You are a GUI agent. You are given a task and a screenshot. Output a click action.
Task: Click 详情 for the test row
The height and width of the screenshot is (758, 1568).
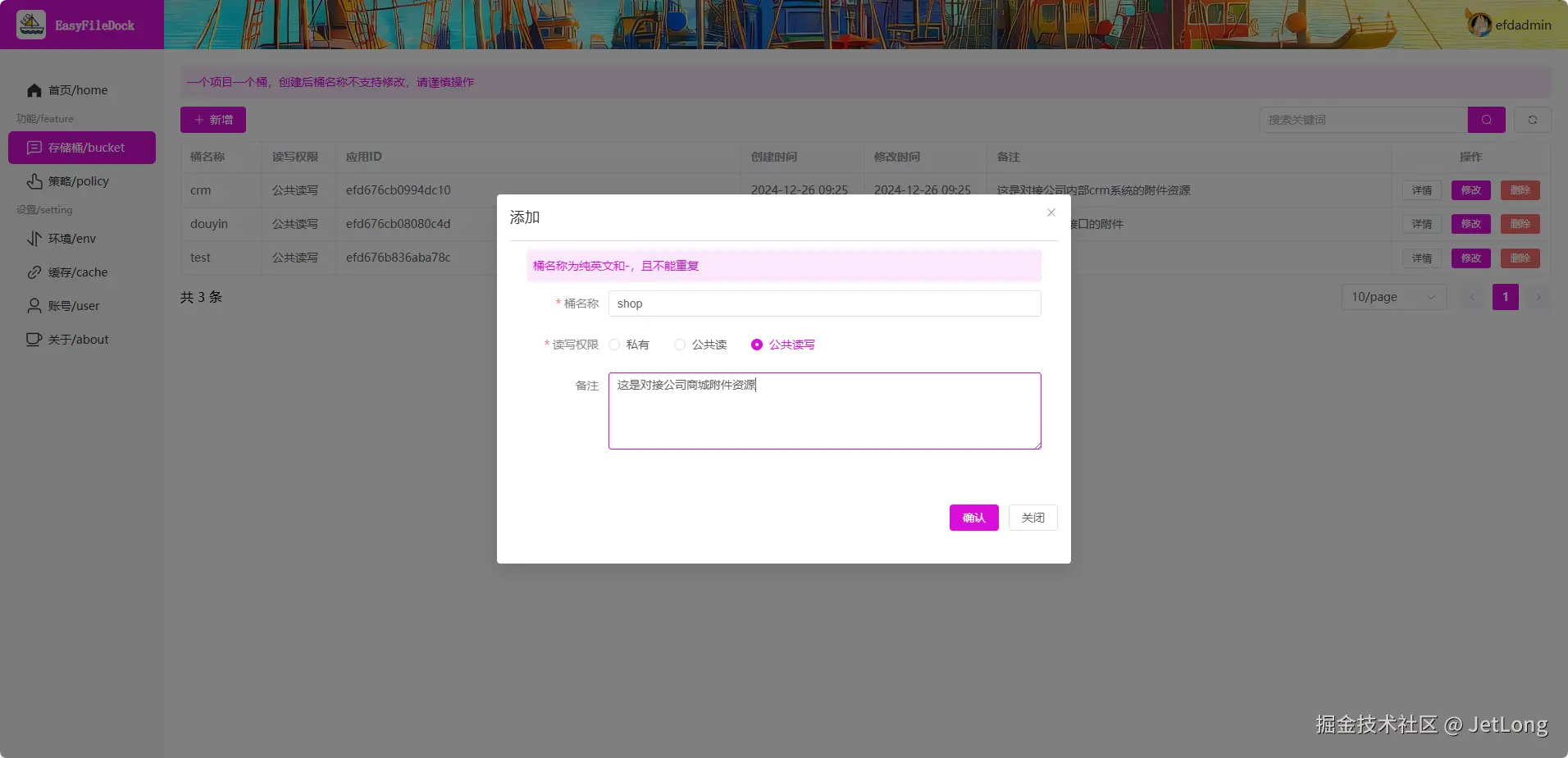1422,258
